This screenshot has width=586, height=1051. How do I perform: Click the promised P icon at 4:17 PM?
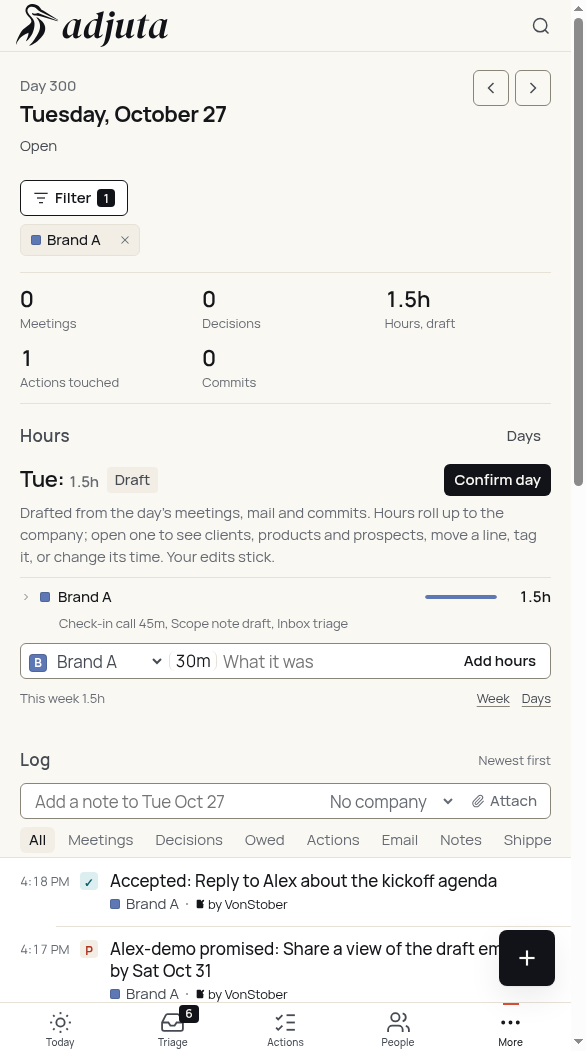pos(89,950)
